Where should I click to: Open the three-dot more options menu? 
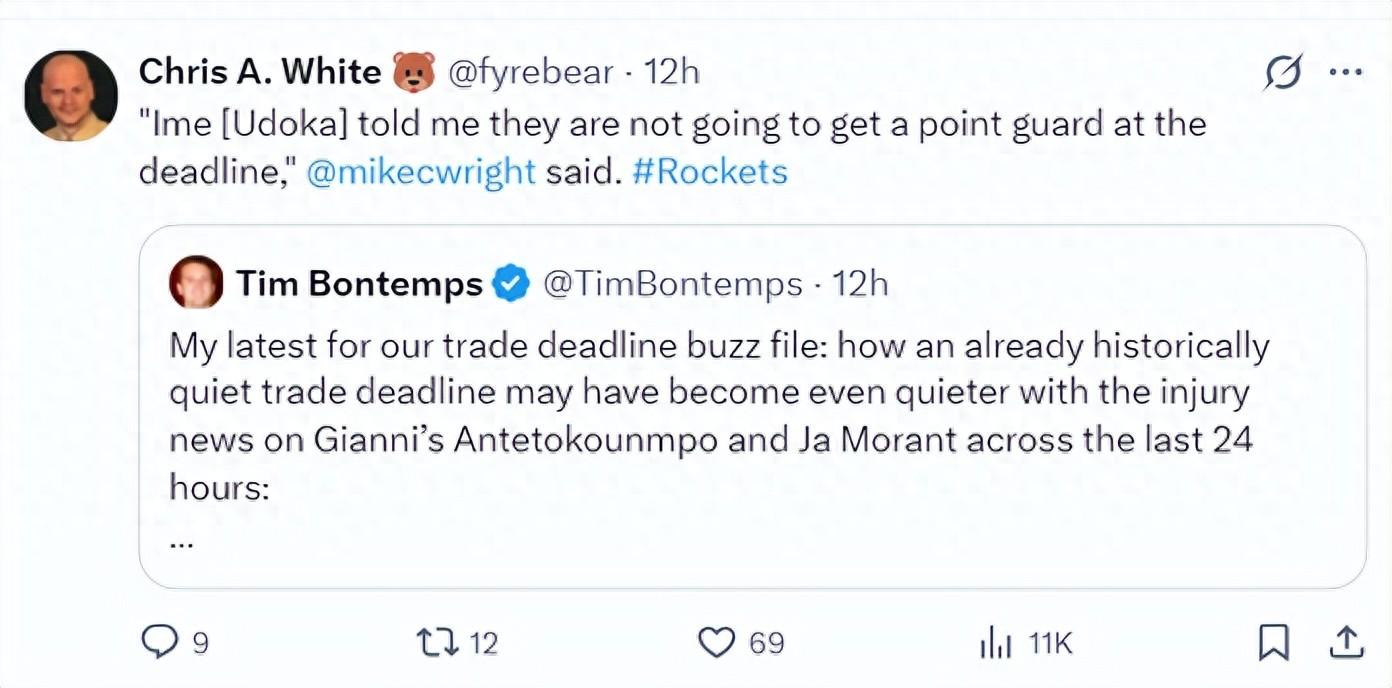point(1345,72)
